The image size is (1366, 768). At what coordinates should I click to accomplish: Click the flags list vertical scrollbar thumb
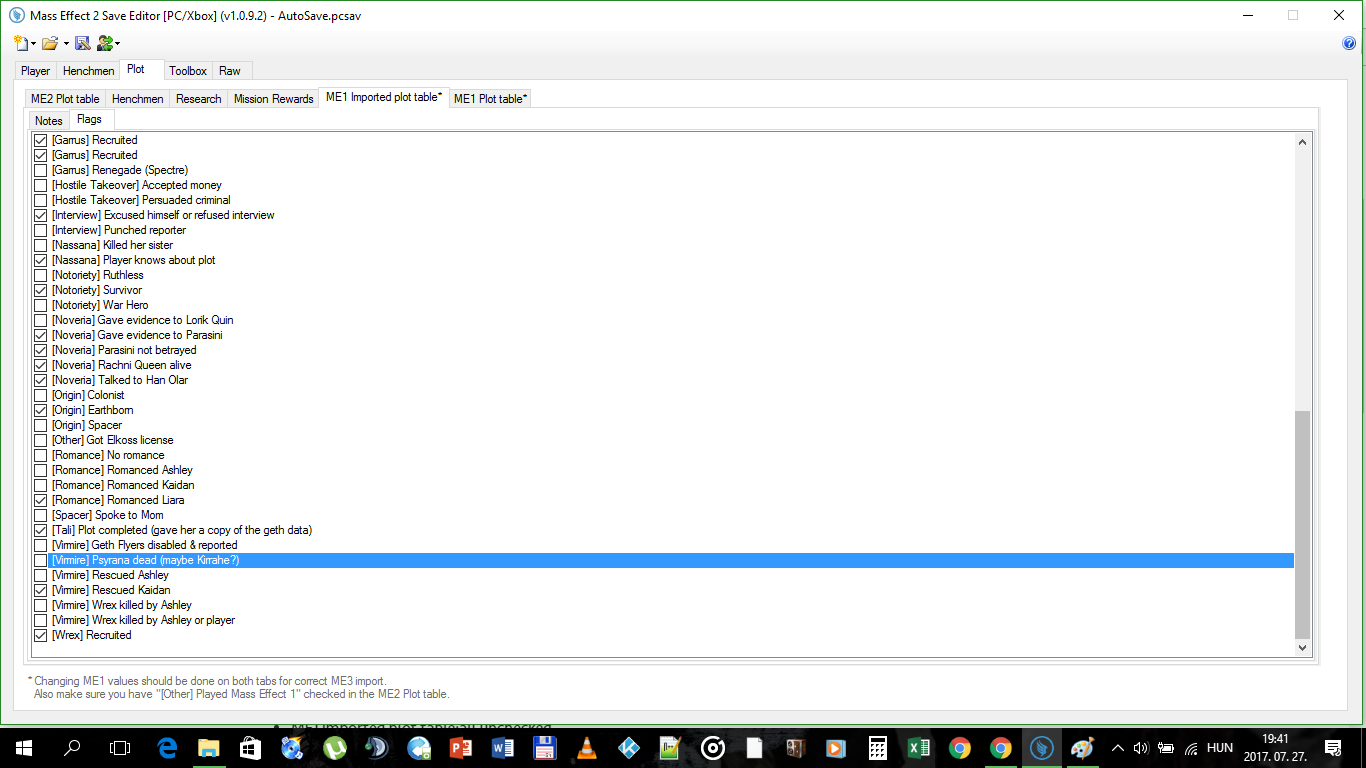(x=1302, y=524)
